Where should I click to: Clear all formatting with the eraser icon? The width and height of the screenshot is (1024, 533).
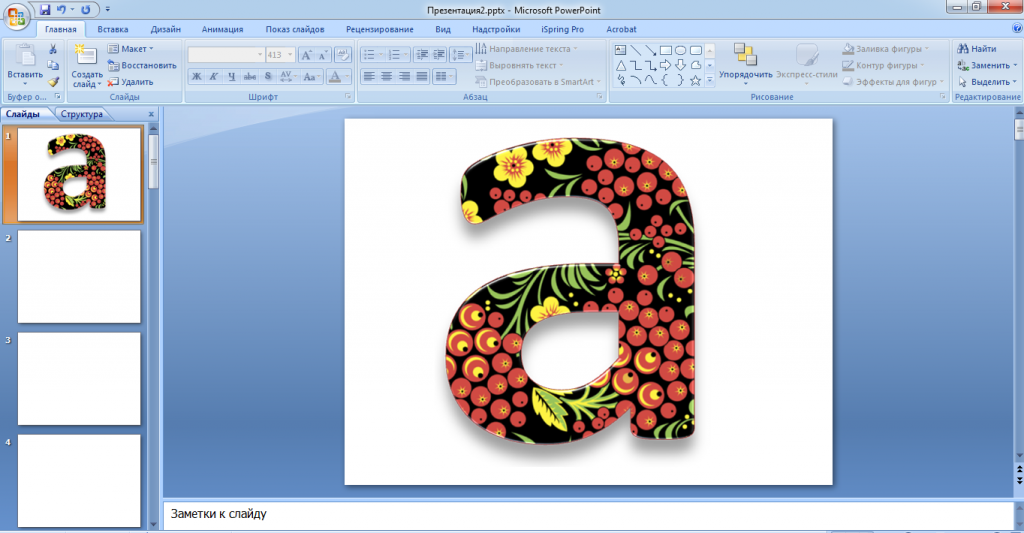[x=343, y=55]
